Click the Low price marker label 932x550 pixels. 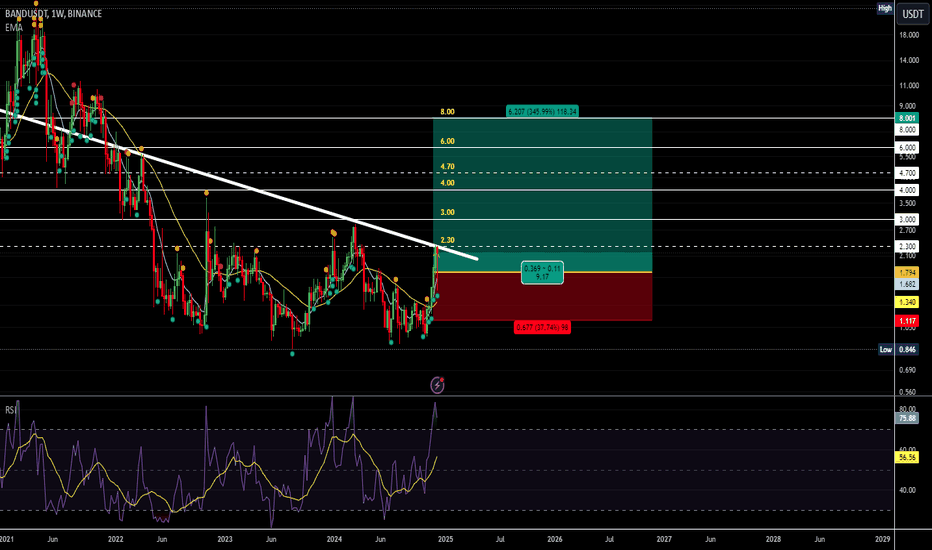tap(886, 350)
